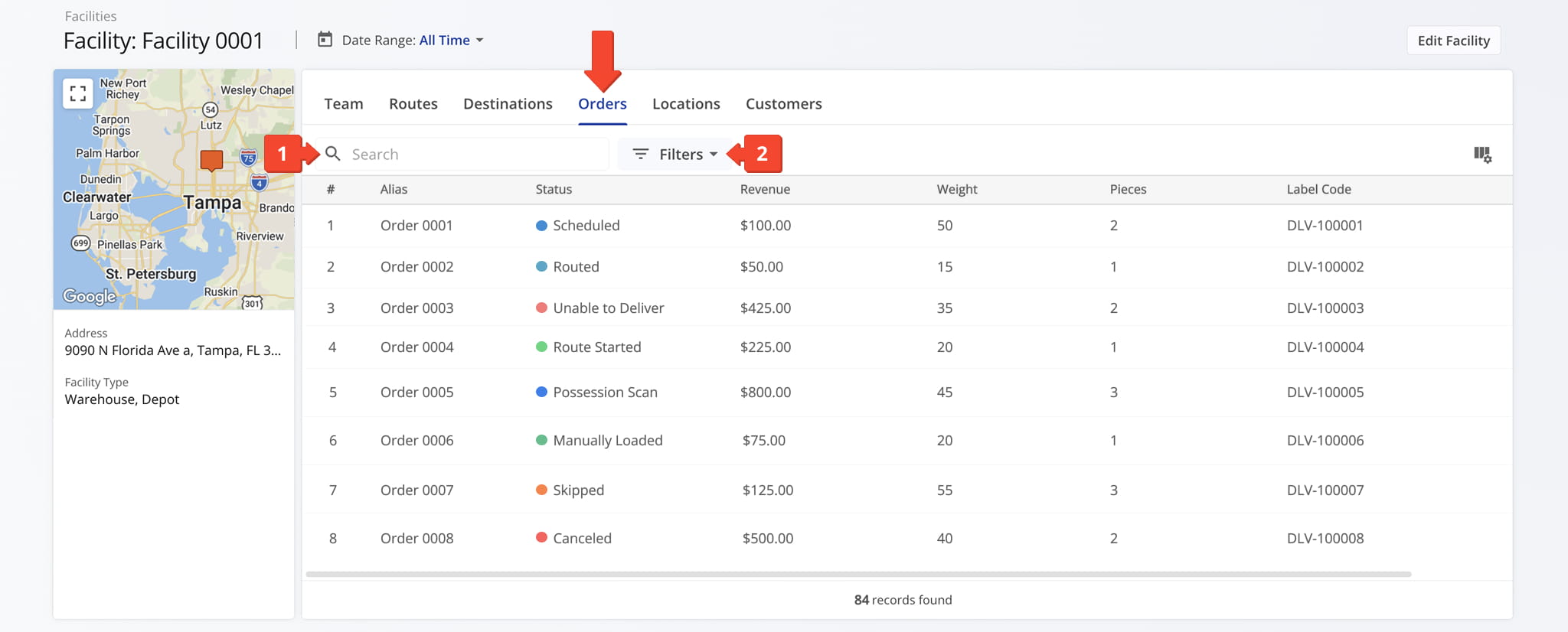Expand the map to fullscreen
Screen dimensions: 1568x632
tap(77, 93)
